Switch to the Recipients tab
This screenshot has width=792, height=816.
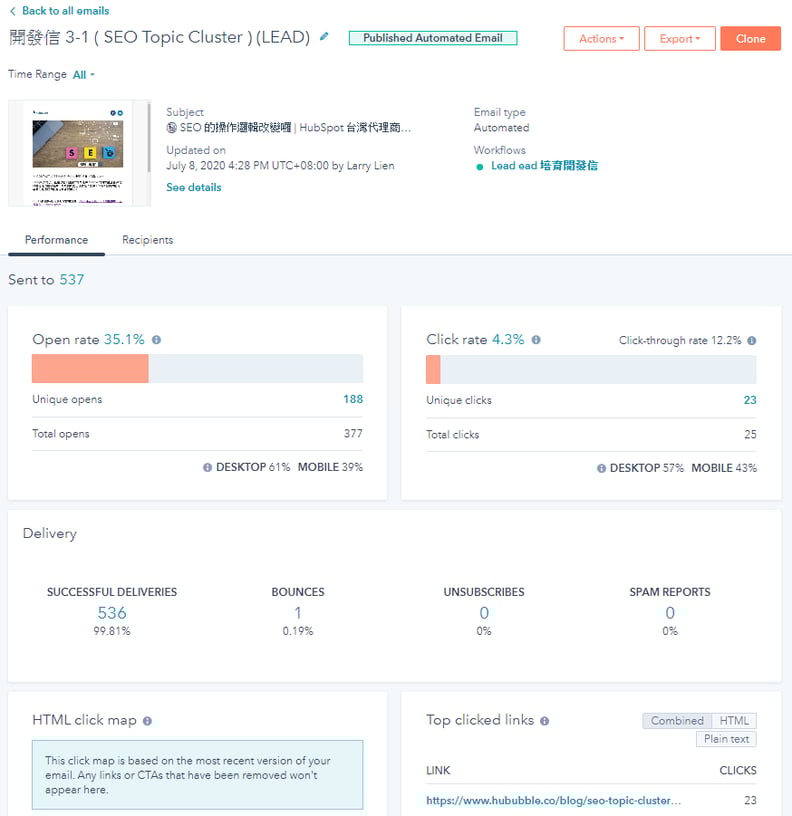click(147, 240)
